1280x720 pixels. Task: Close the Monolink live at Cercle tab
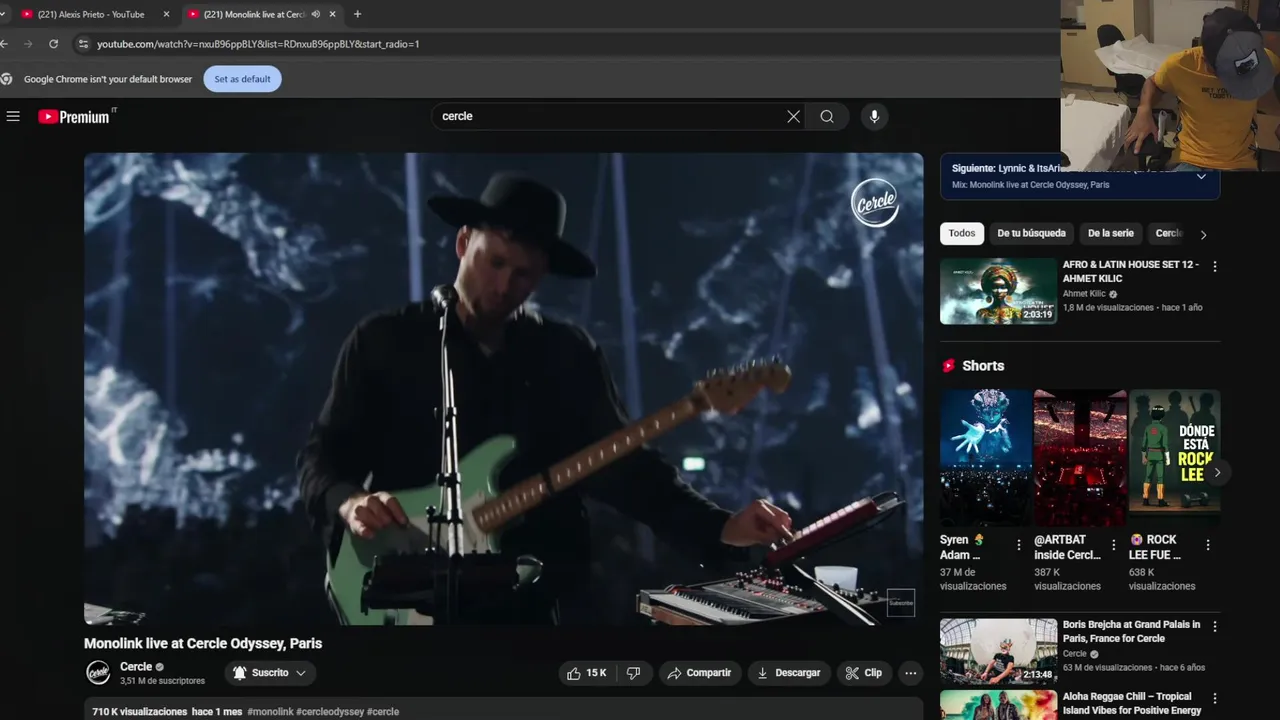click(332, 14)
